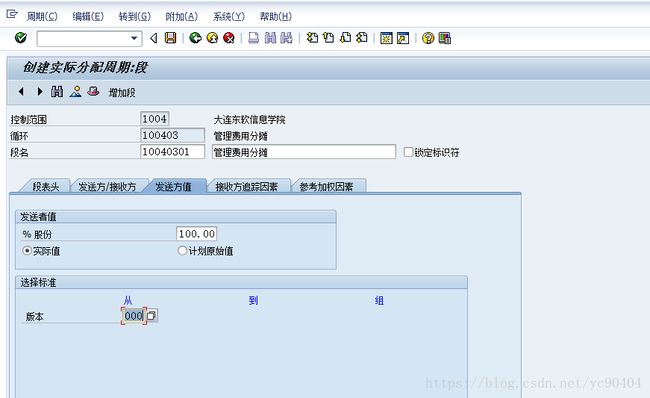
Task: Open the 帮助(H) menu
Action: [276, 16]
